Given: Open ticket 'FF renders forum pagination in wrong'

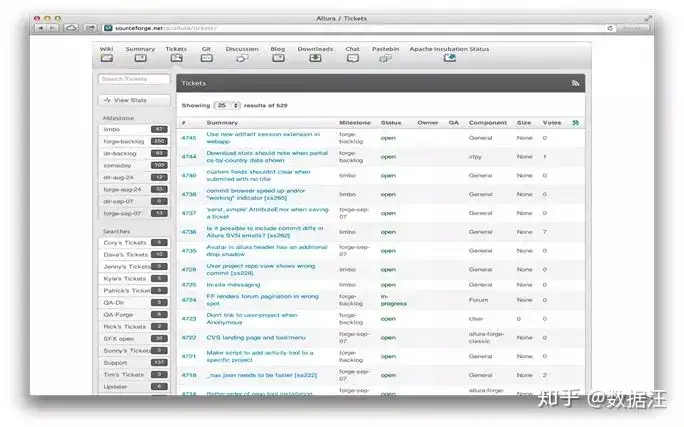Looking at the screenshot, I should pyautogui.click(x=263, y=300).
